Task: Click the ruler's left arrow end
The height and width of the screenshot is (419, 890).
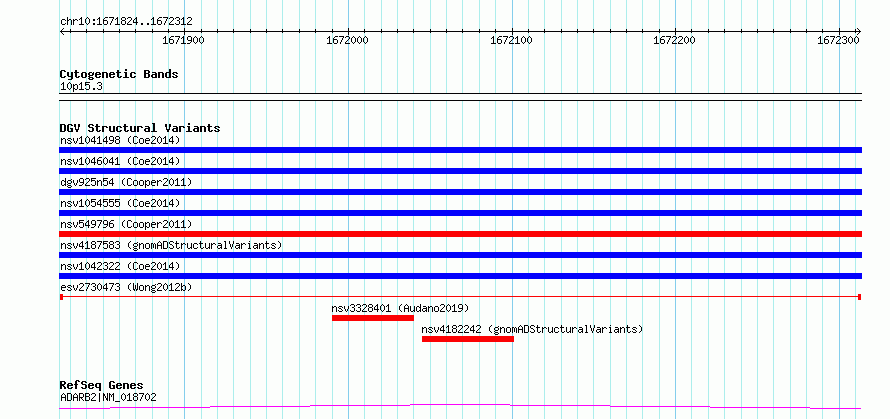Action: [x=62, y=31]
